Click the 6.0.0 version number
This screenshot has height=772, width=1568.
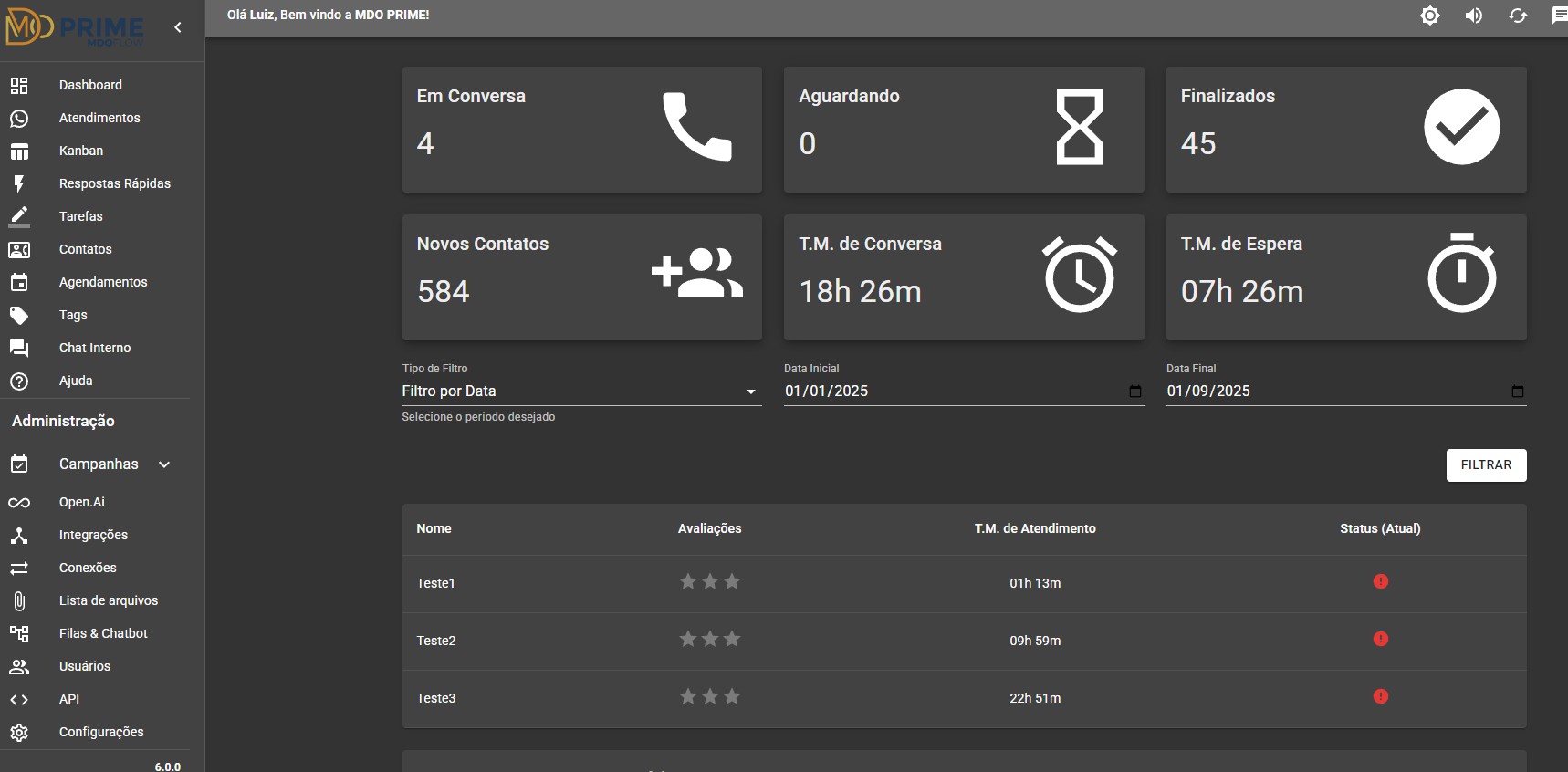coord(168,767)
